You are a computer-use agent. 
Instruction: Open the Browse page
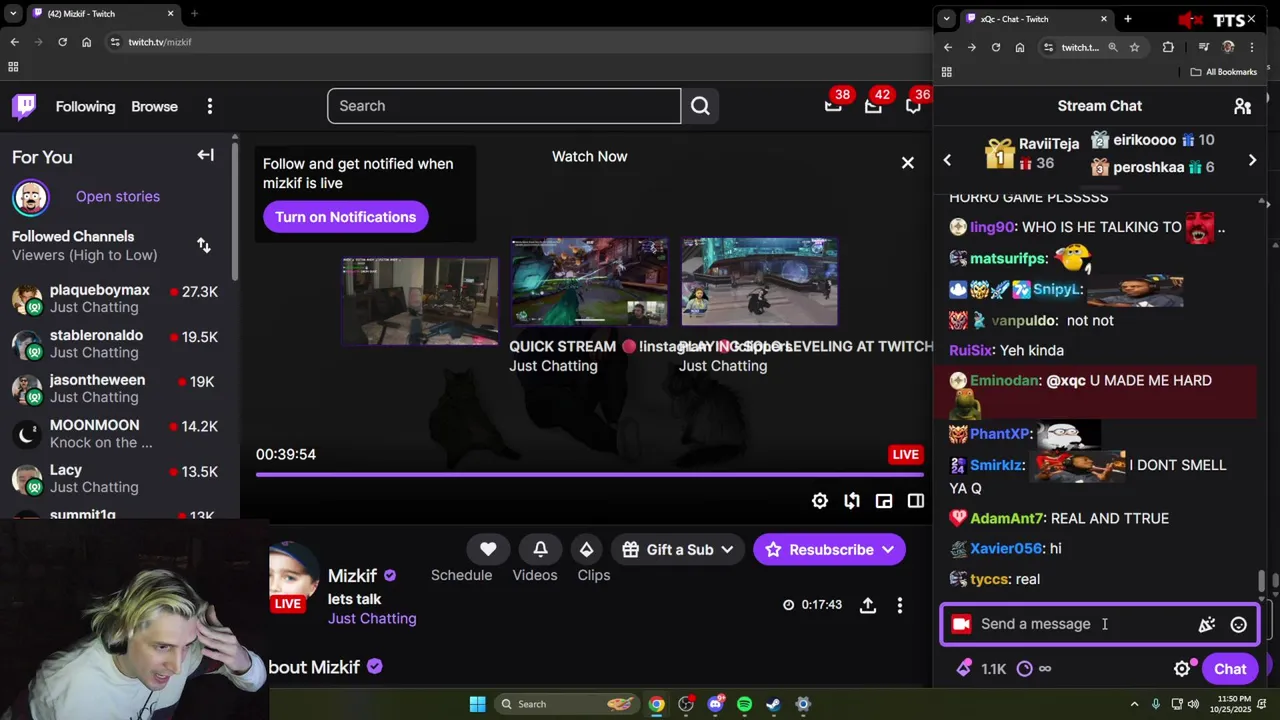click(x=154, y=106)
